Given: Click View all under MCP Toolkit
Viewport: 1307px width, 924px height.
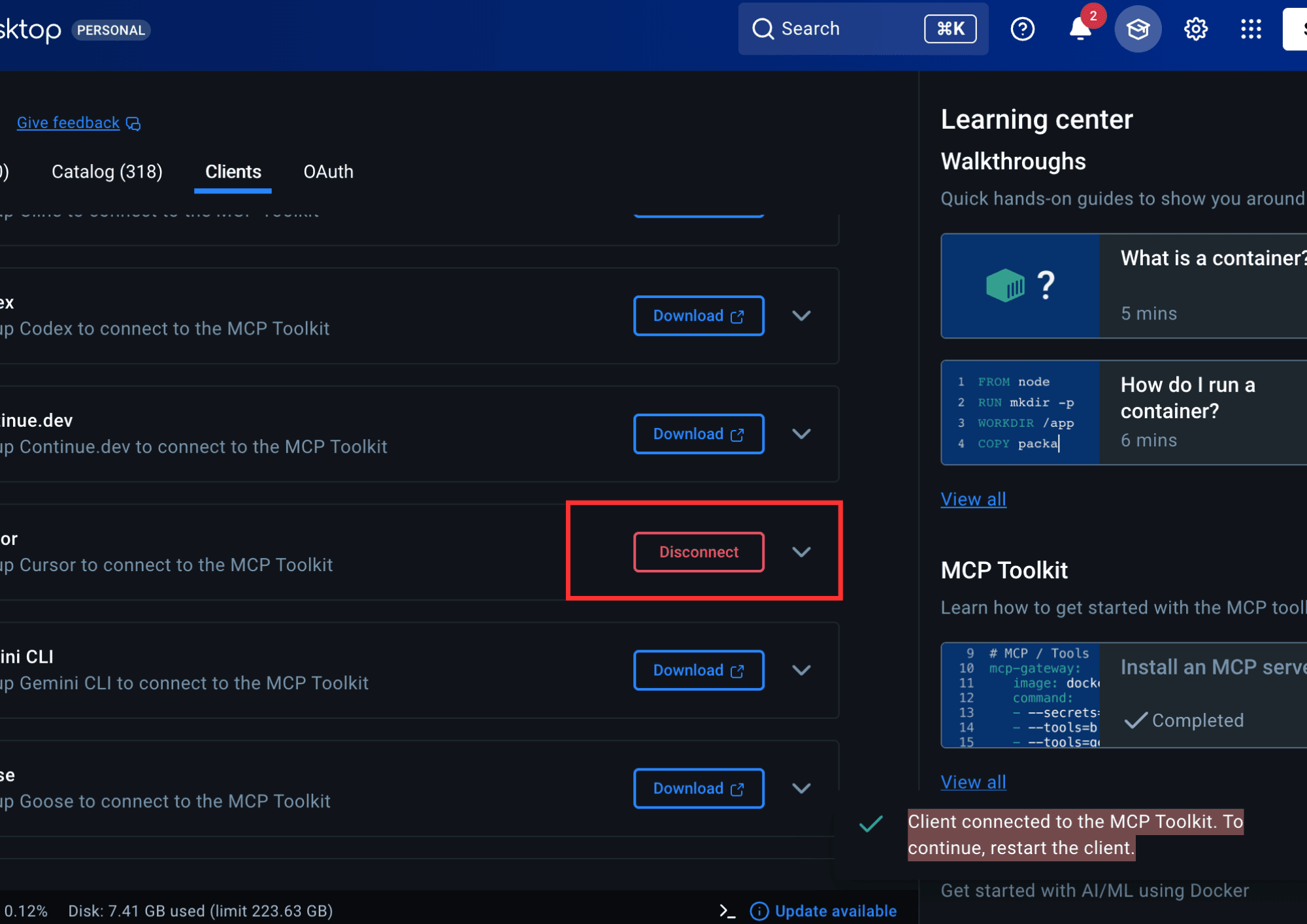Looking at the screenshot, I should pos(973,782).
